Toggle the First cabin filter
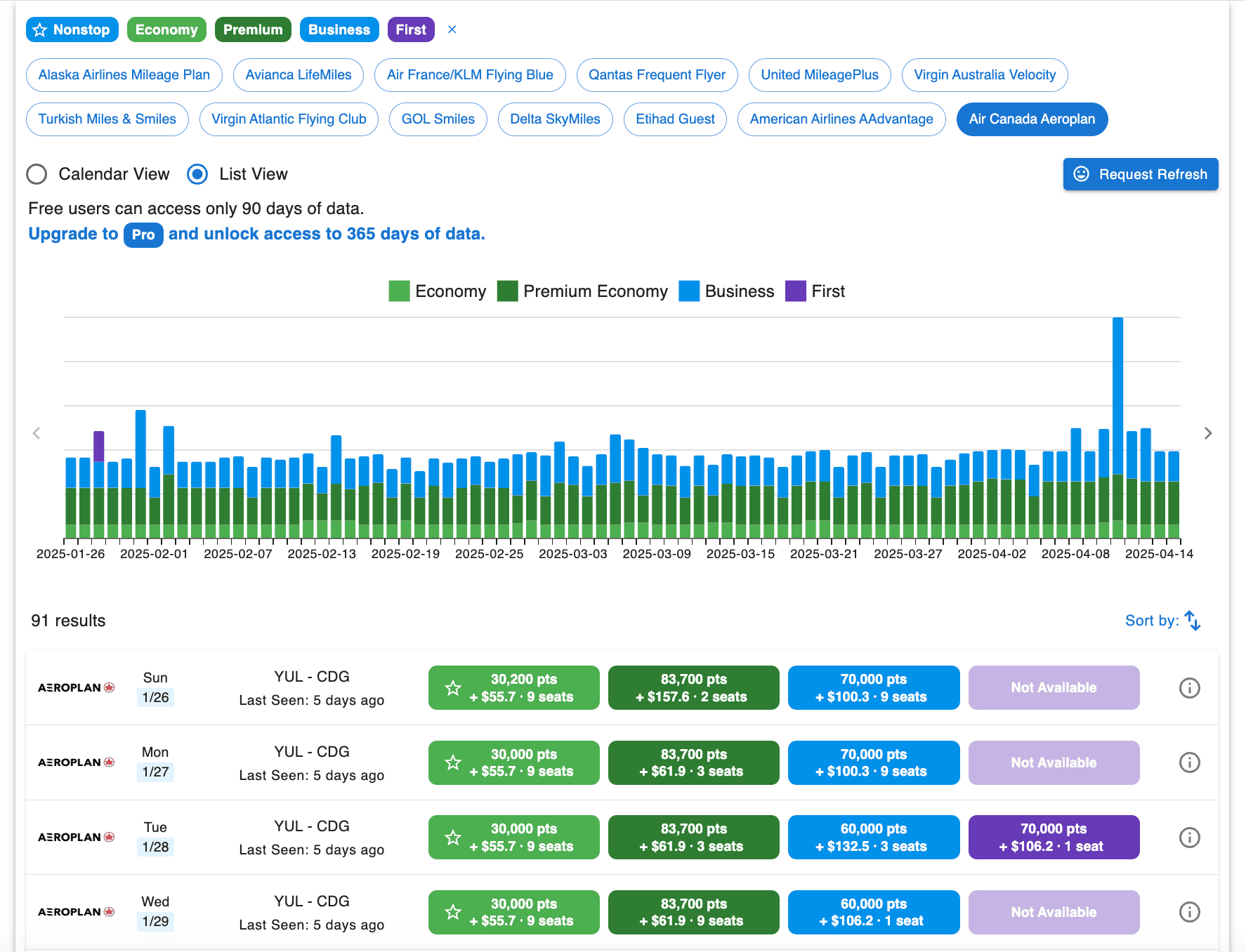 [411, 29]
